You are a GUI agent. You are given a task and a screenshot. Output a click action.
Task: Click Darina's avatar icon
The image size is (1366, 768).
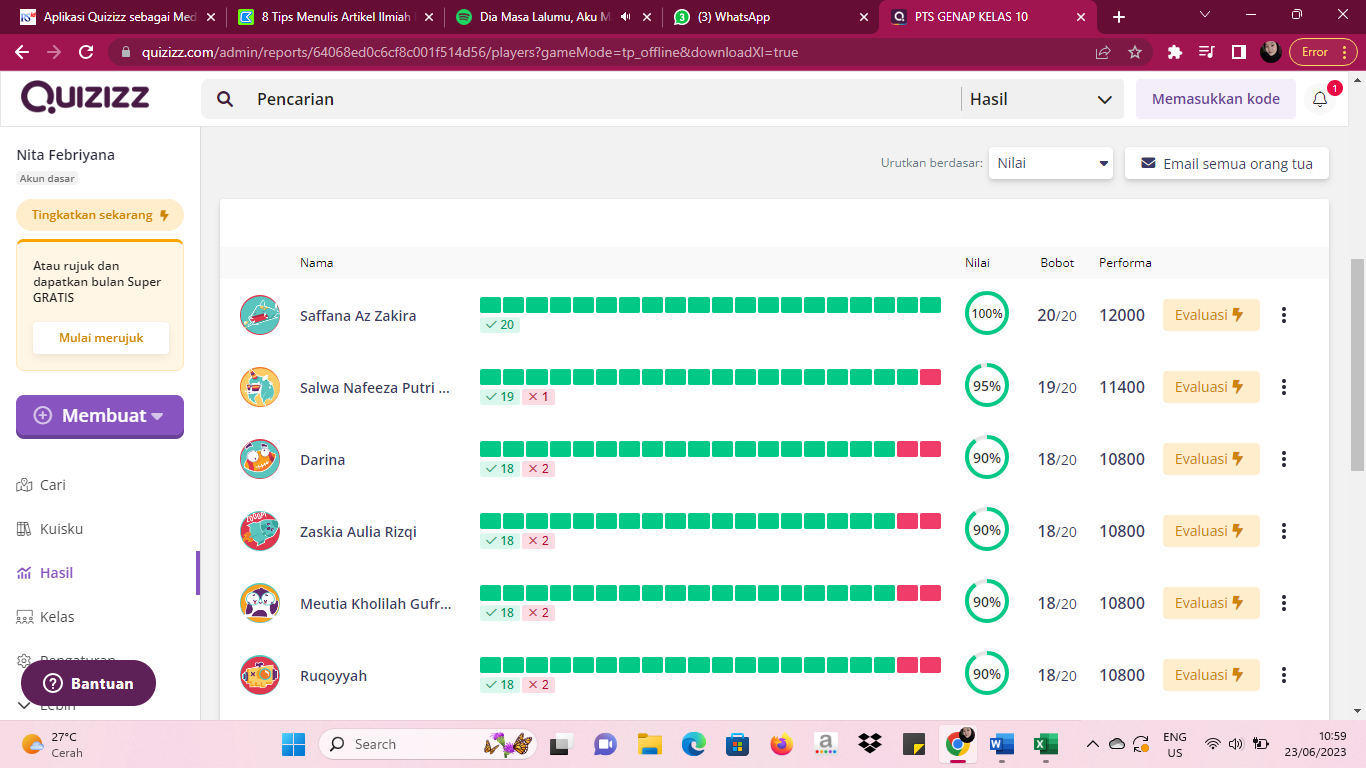[260, 460]
